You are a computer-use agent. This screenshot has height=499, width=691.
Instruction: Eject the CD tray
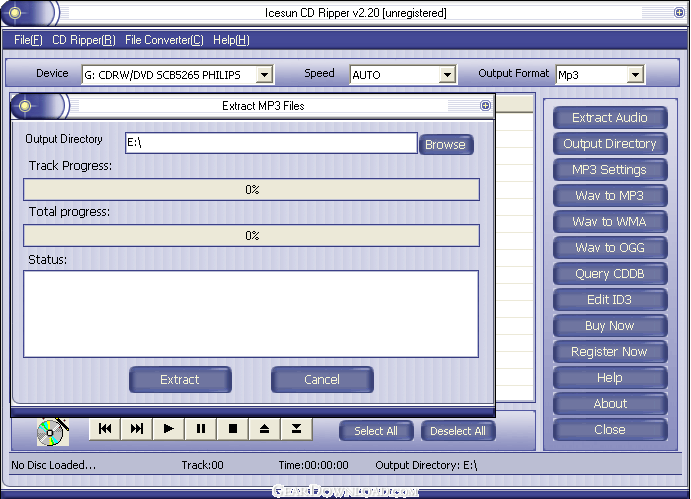tap(264, 429)
